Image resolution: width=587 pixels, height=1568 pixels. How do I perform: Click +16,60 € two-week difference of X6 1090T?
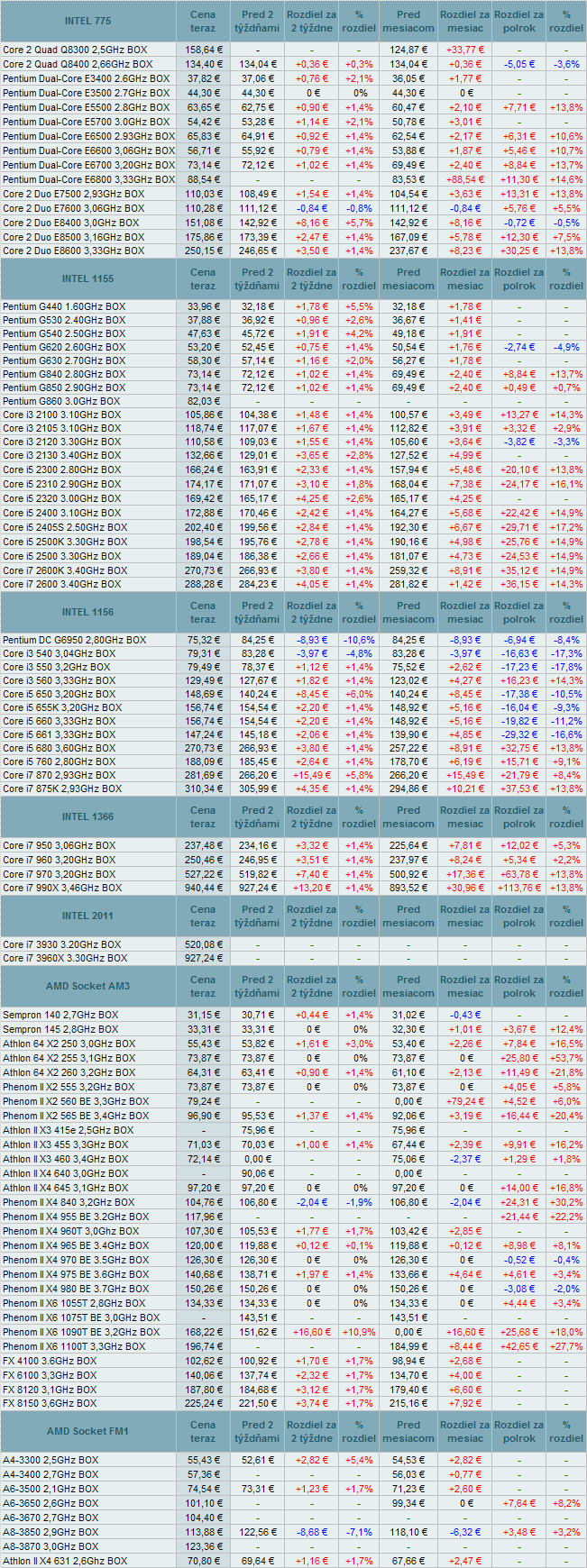point(312,1332)
